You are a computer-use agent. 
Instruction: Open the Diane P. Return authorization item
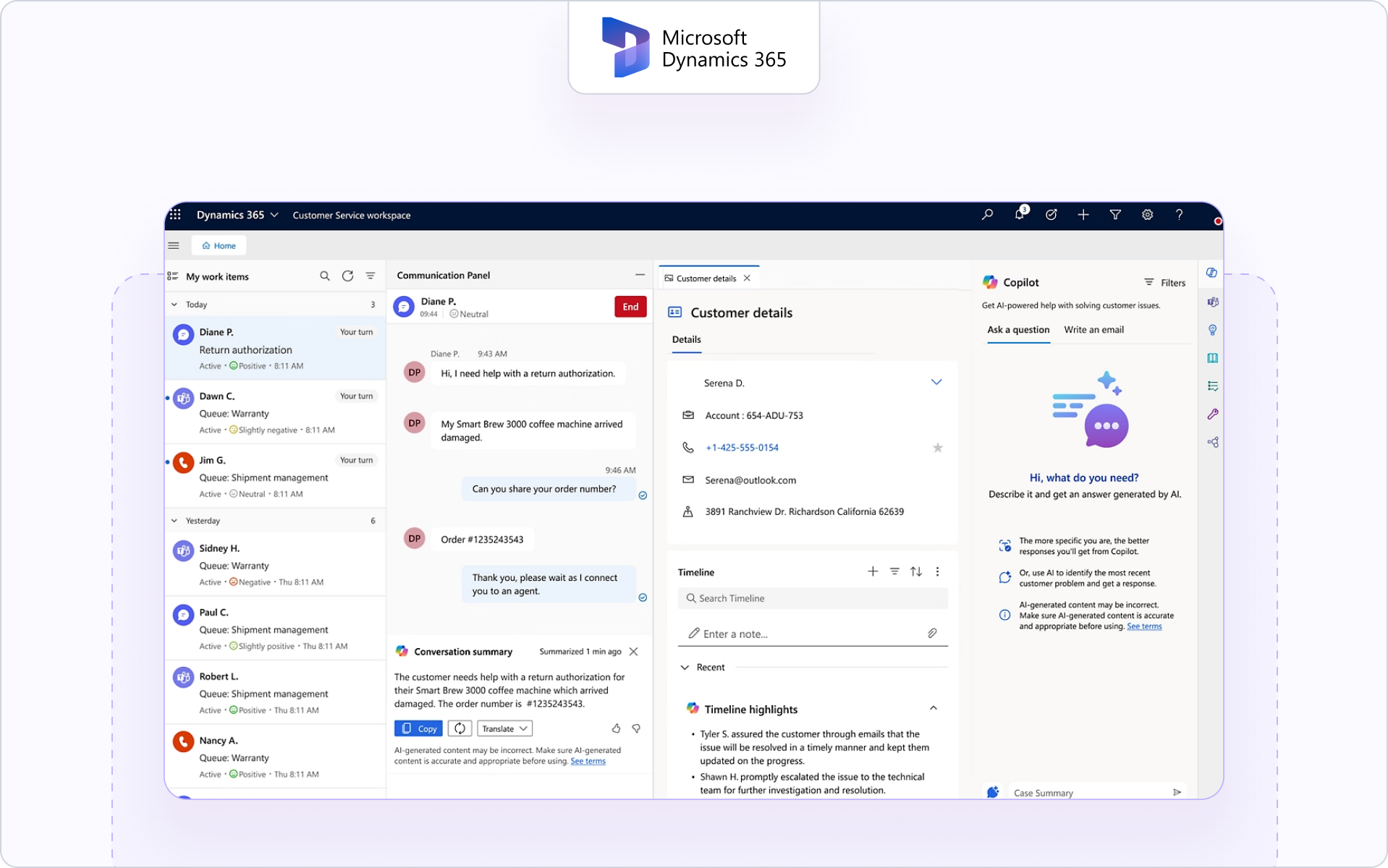click(276, 348)
